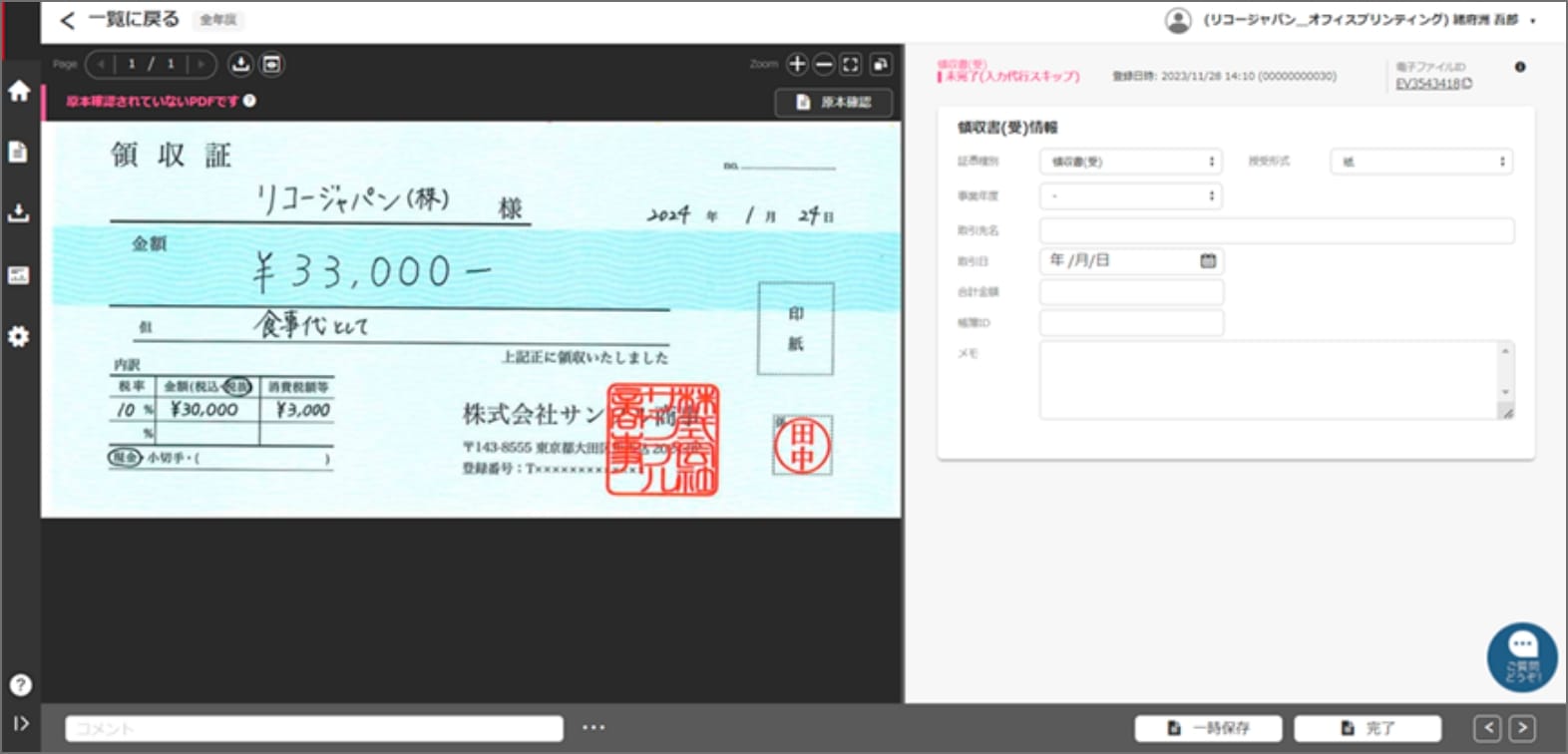
Task: Click the 完了 button
Action: point(1368,728)
